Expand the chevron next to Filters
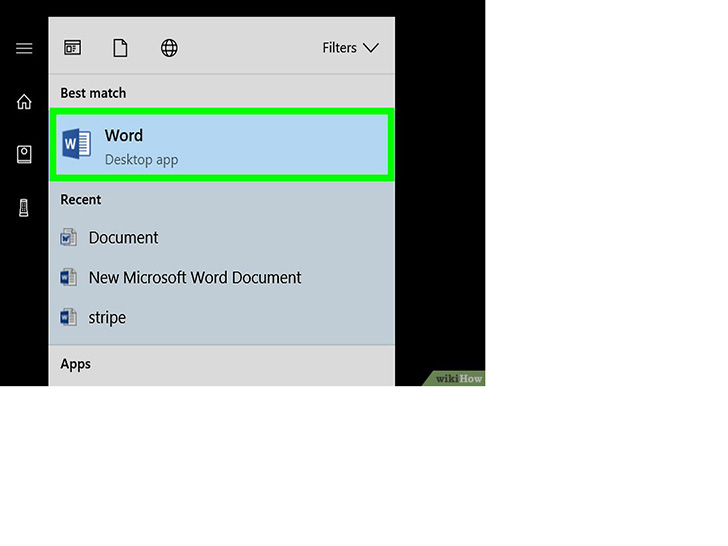 pos(371,48)
